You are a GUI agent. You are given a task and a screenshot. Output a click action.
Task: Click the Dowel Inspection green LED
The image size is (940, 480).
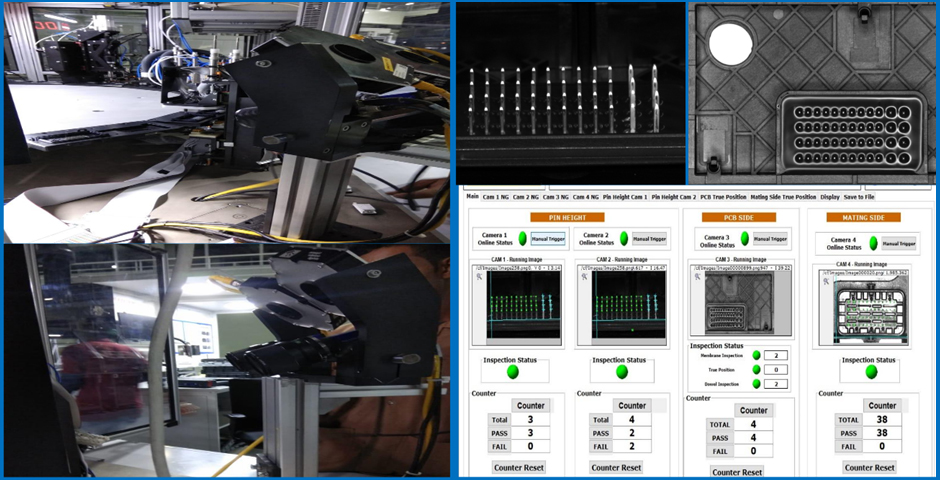click(757, 384)
